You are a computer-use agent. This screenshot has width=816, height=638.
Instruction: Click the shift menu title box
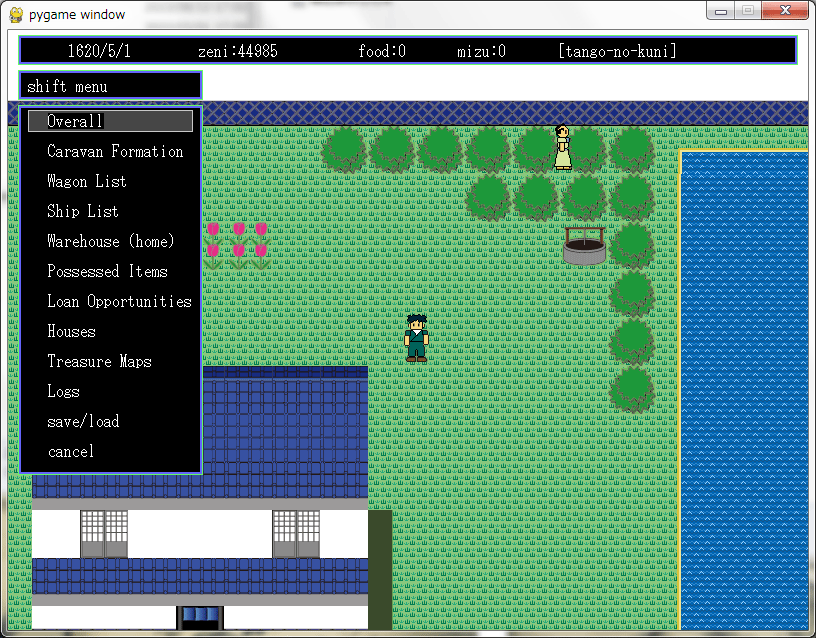110,85
